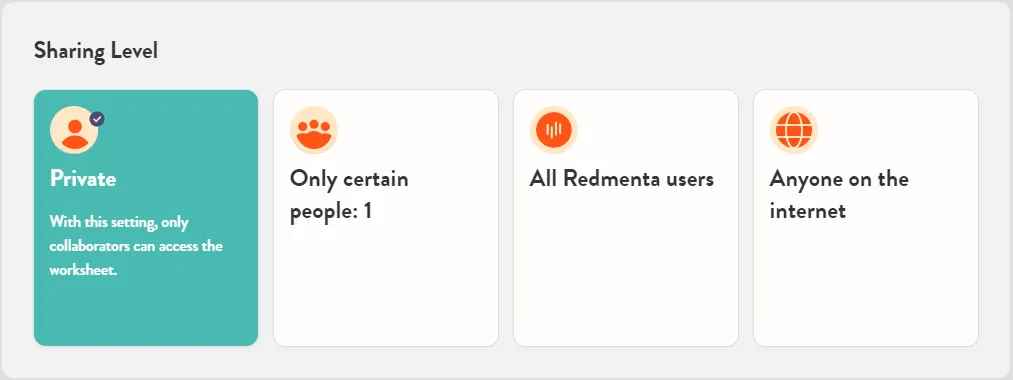Screen dimensions: 1013x380
Task: Click the Private description about collaborators access
Action: (136, 246)
